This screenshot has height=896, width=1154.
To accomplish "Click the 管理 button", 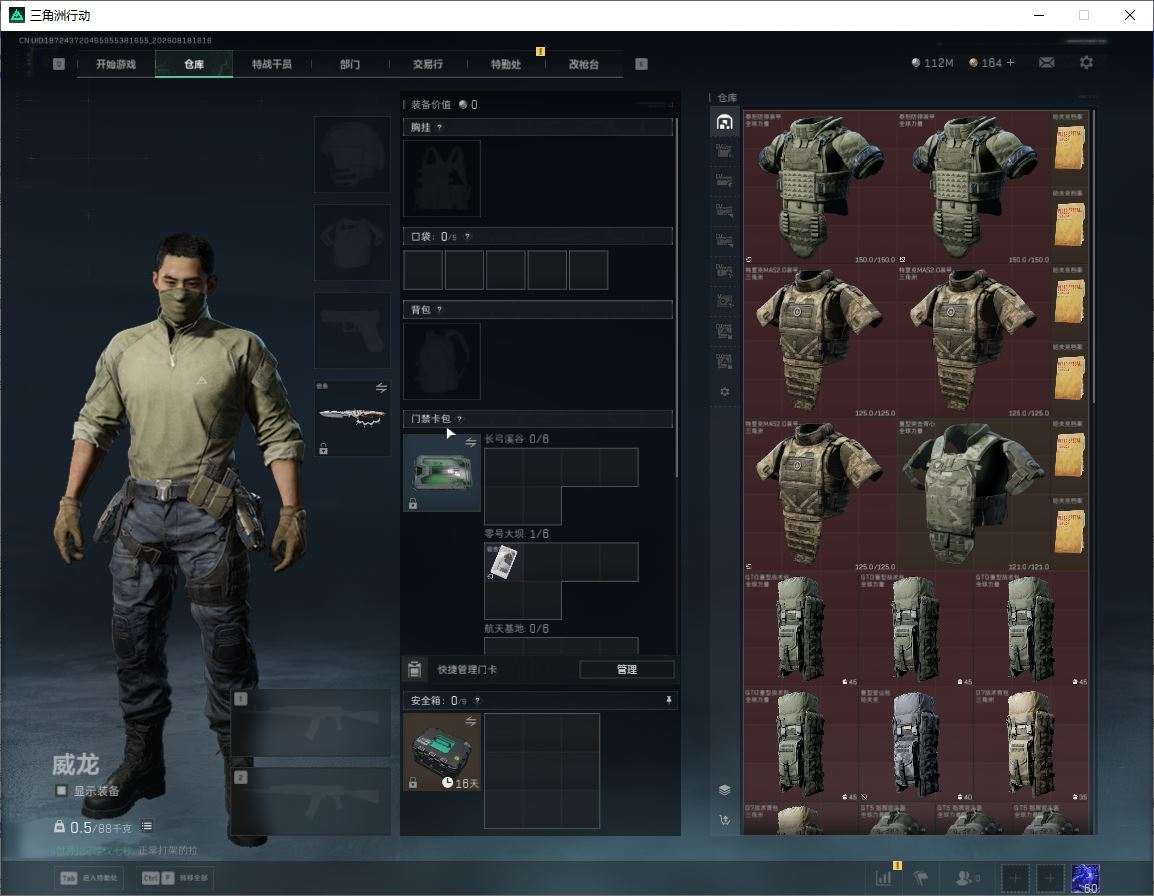I will tap(627, 669).
